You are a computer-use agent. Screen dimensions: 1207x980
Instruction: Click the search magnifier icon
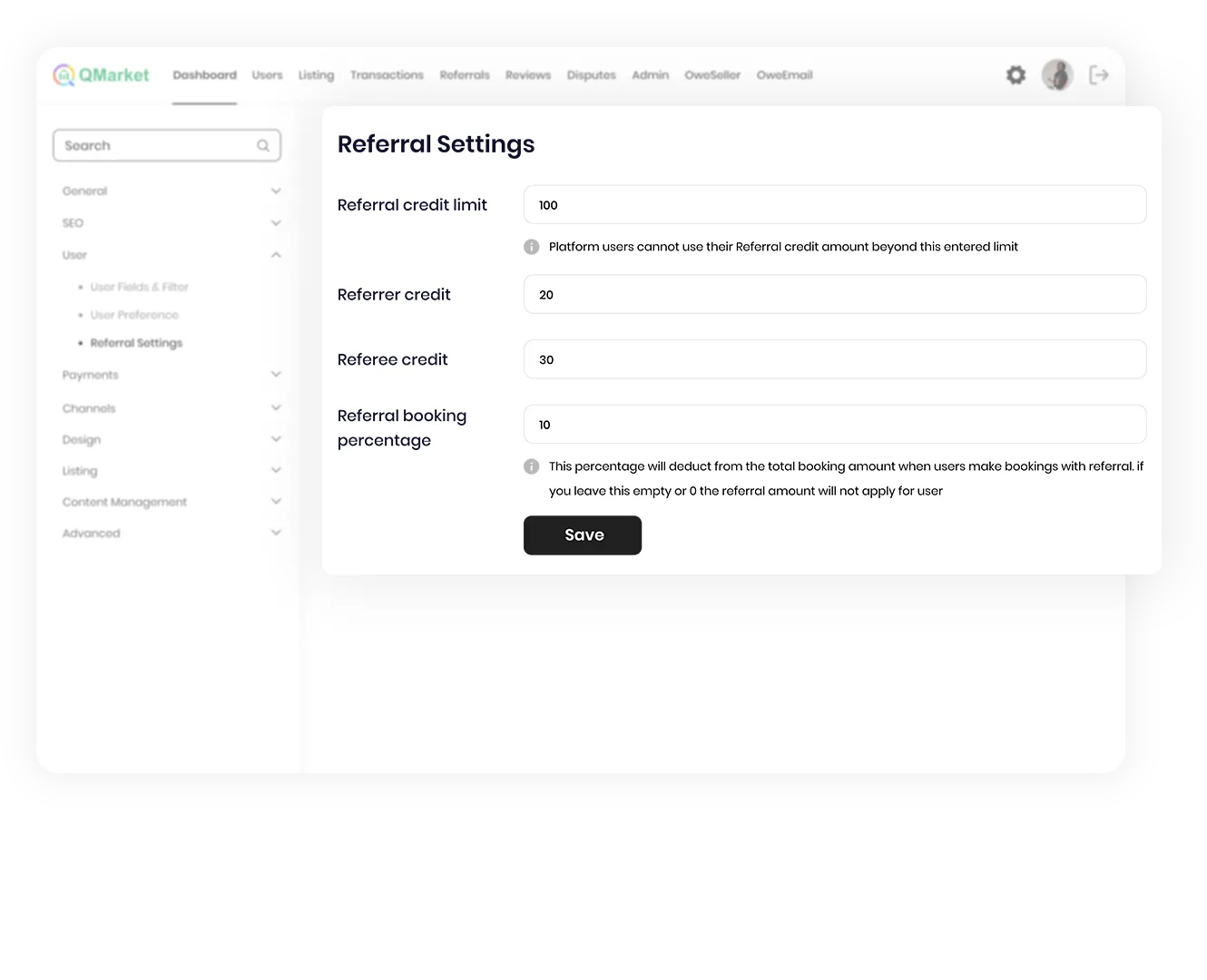coord(263,145)
